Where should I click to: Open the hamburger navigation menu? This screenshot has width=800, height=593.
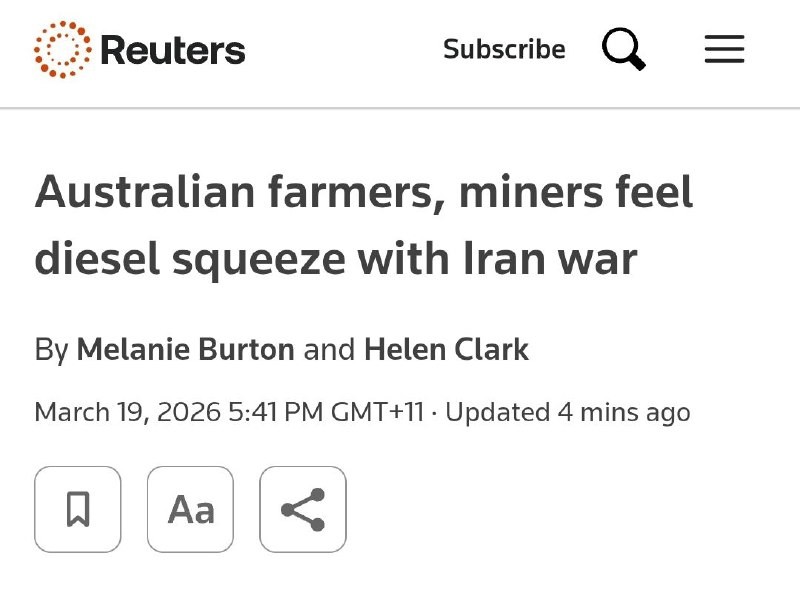pos(724,49)
